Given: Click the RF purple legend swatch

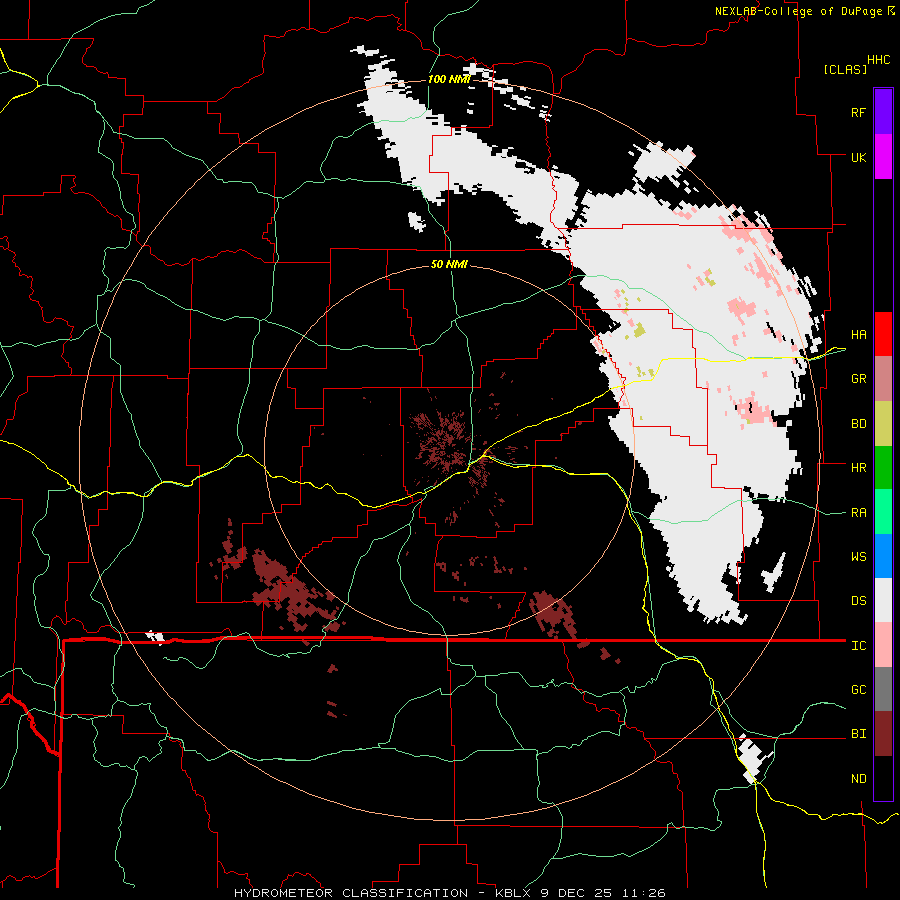Looking at the screenshot, I should (x=883, y=112).
